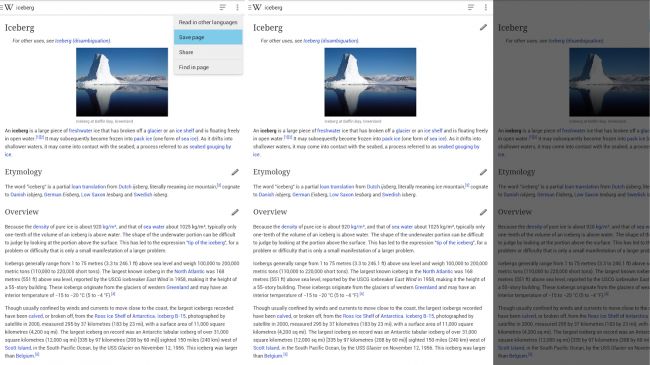Follow the Danish link in middle panel
Viewport: 650px width, 365px height.
coord(267,195)
